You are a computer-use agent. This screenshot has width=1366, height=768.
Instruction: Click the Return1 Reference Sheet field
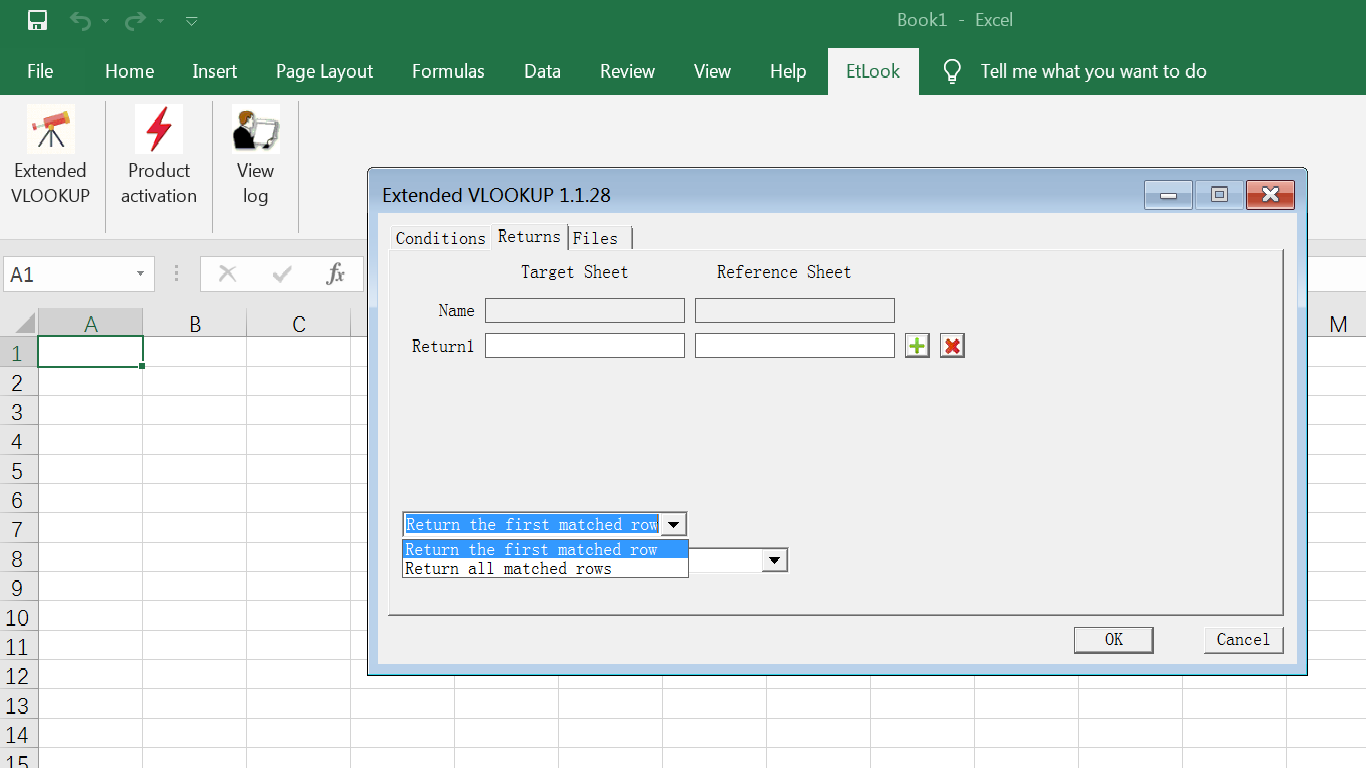(x=795, y=346)
